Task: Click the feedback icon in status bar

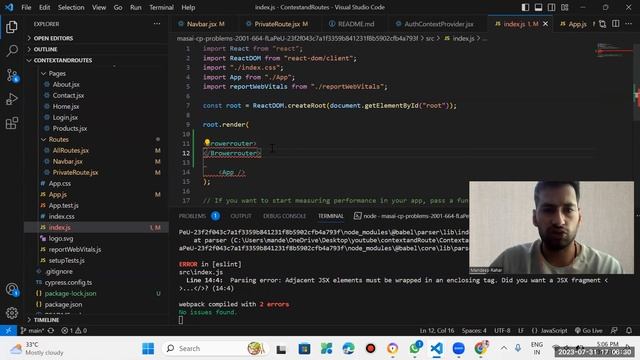Action: click(x=614, y=330)
